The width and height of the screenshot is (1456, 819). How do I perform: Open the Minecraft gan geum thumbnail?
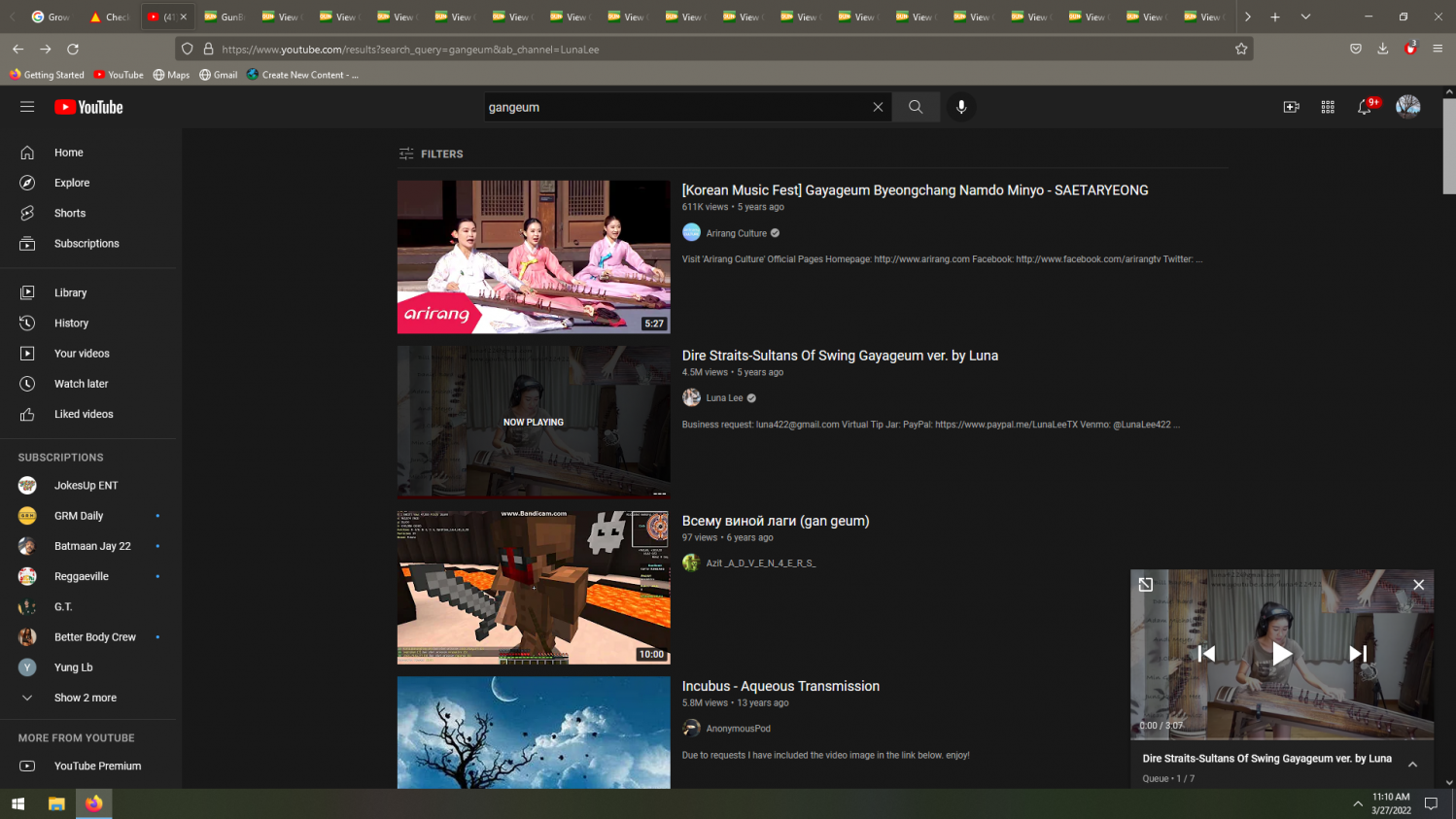click(534, 588)
